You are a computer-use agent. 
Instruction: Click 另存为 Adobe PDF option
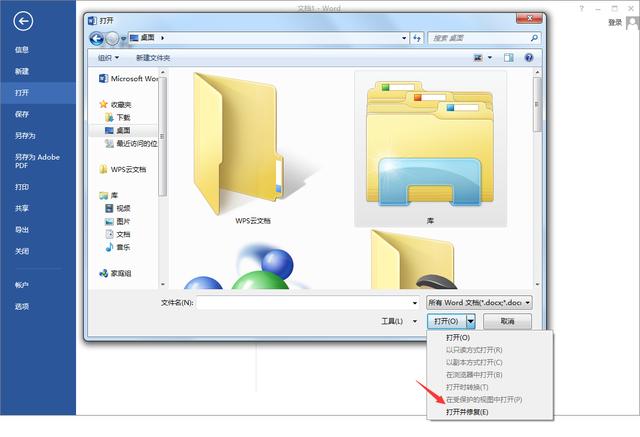pyautogui.click(x=38, y=161)
